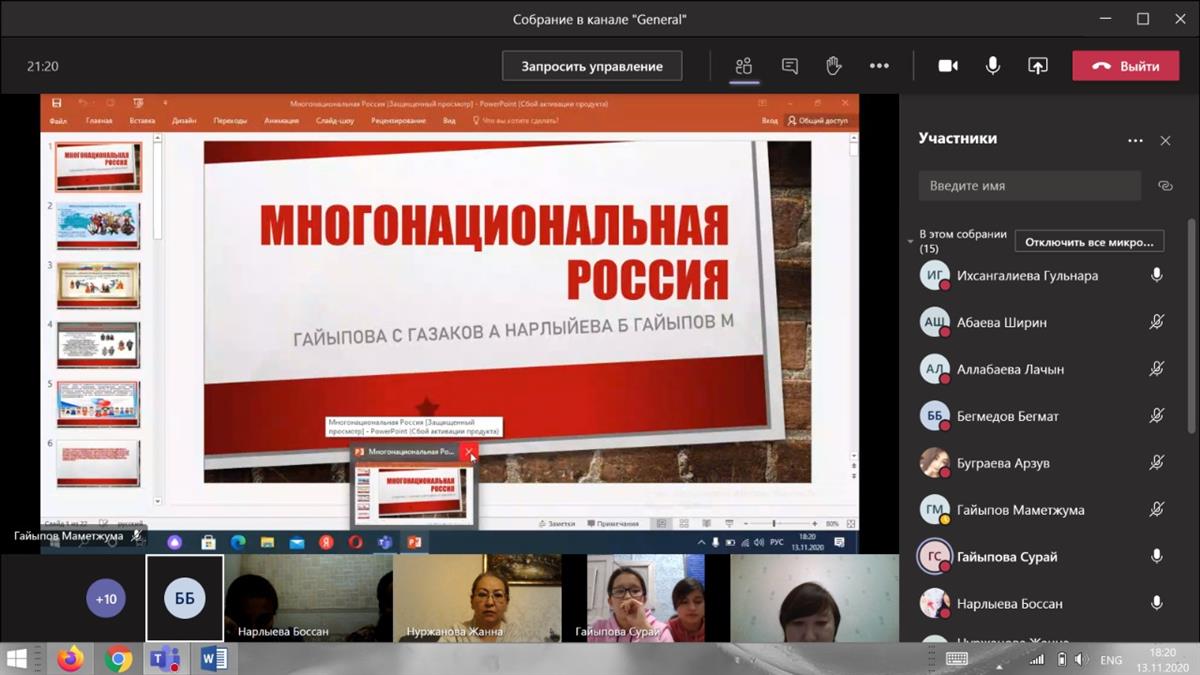The height and width of the screenshot is (675, 1200).
Task: Open the meeting chat icon
Action: (x=790, y=66)
